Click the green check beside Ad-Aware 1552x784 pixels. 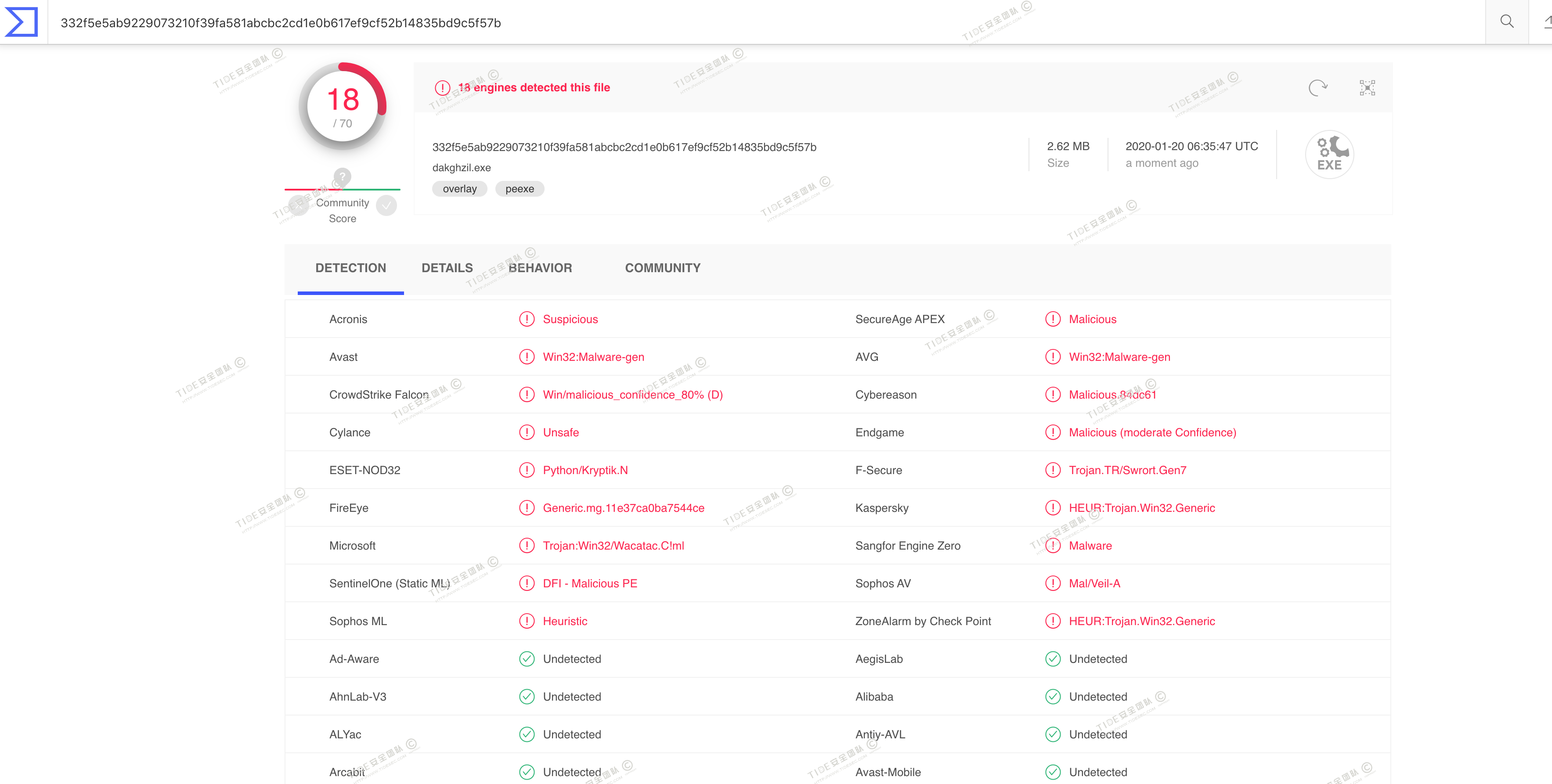click(x=527, y=659)
